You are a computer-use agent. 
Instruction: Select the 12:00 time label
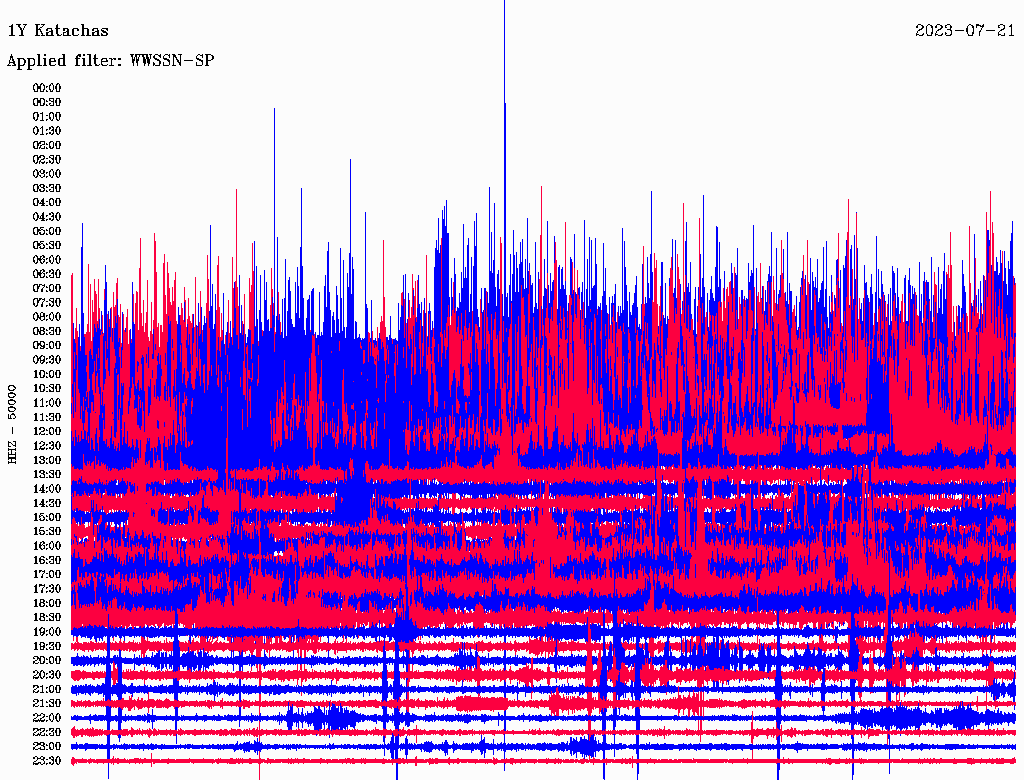point(47,432)
